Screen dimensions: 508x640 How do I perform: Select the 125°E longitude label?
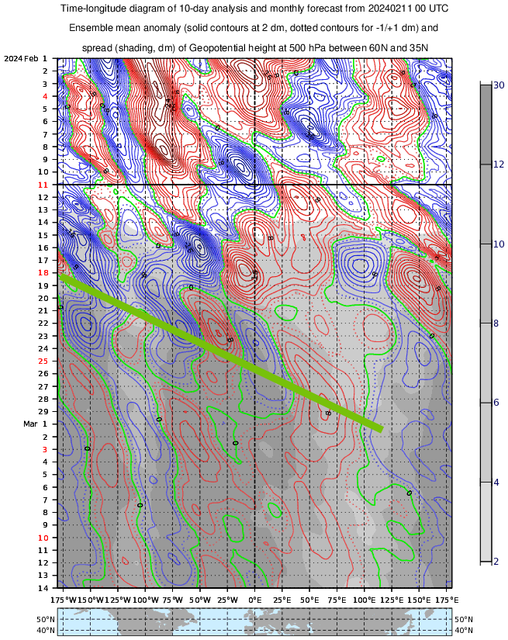click(x=392, y=600)
